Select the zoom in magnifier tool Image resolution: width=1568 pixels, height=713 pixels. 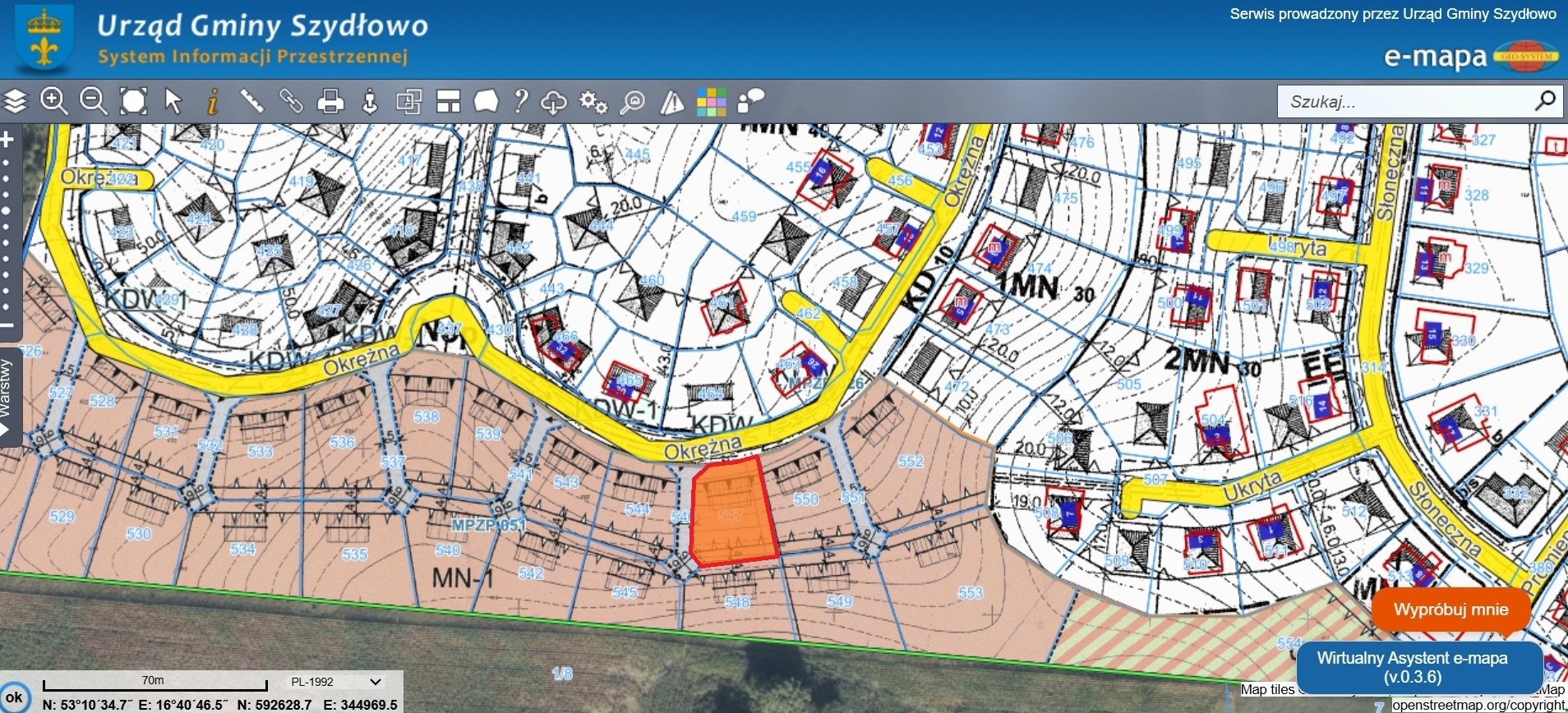(x=54, y=102)
